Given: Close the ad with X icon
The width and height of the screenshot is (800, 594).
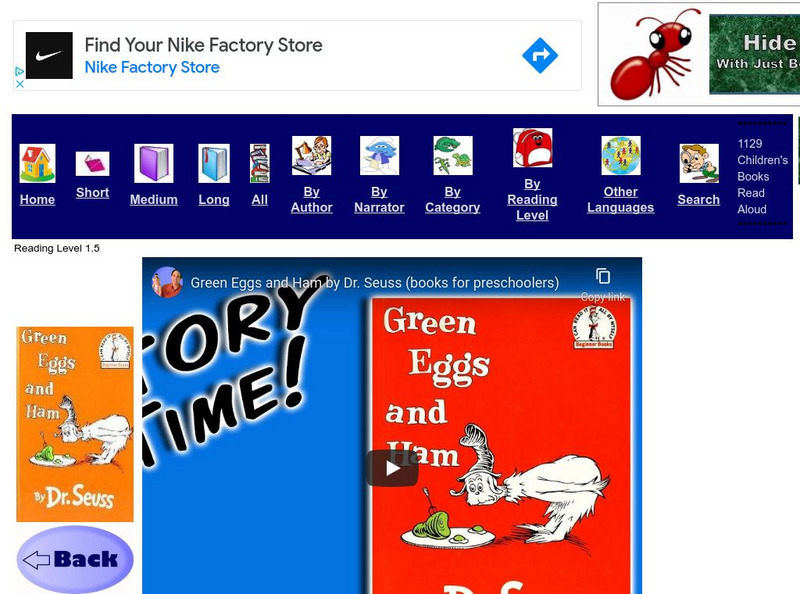Looking at the screenshot, I should (x=19, y=84).
